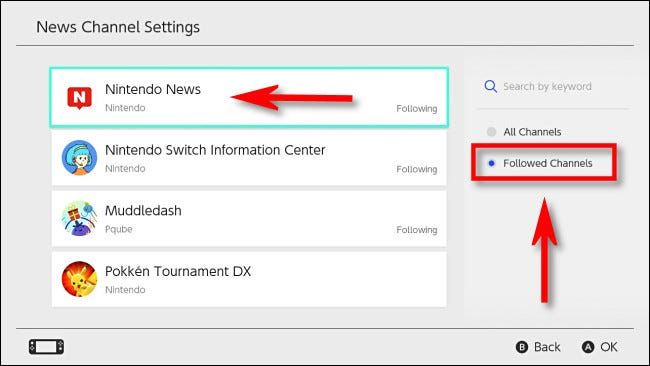Open the Muddledash channel title
The image size is (650, 366).
(143, 211)
